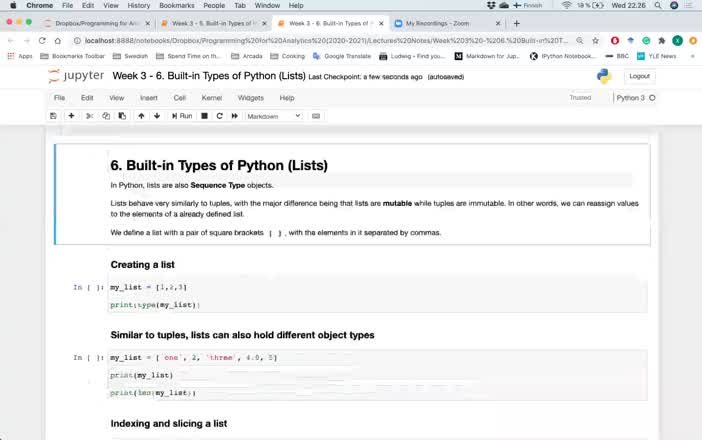This screenshot has width=702, height=440.
Task: Open the Insert menu
Action: coord(149,98)
